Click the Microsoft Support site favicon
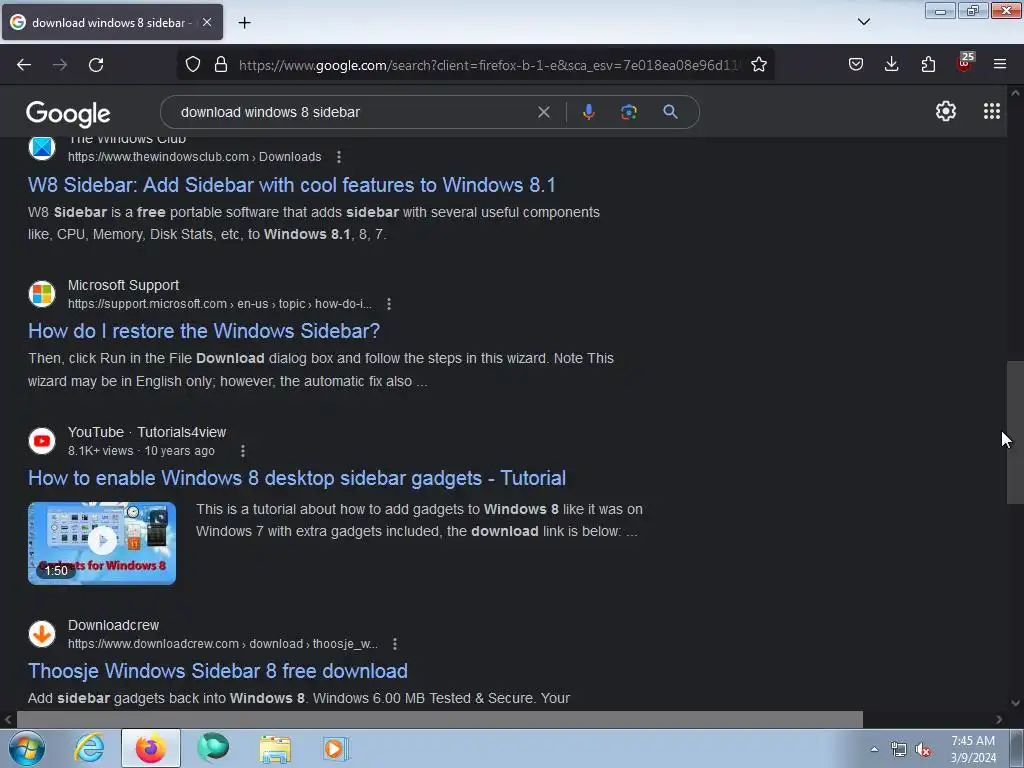1024x768 pixels. [42, 294]
